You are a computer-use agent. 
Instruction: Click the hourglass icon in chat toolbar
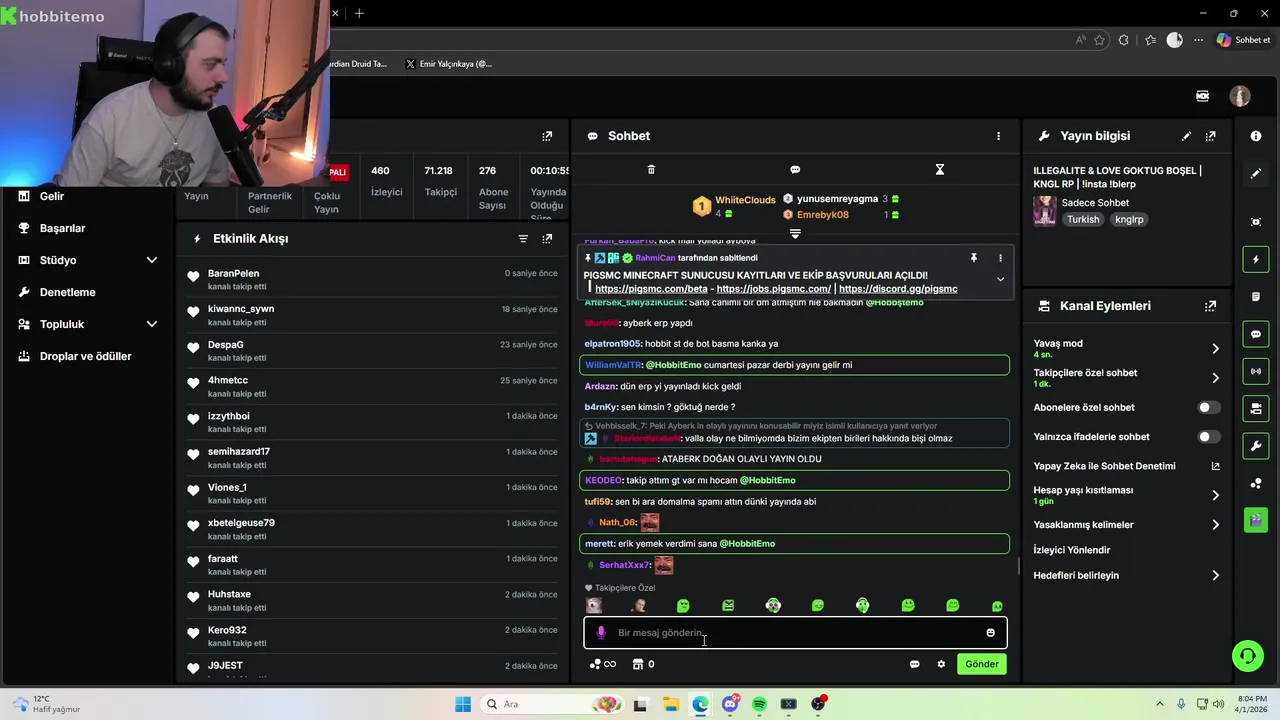[940, 170]
